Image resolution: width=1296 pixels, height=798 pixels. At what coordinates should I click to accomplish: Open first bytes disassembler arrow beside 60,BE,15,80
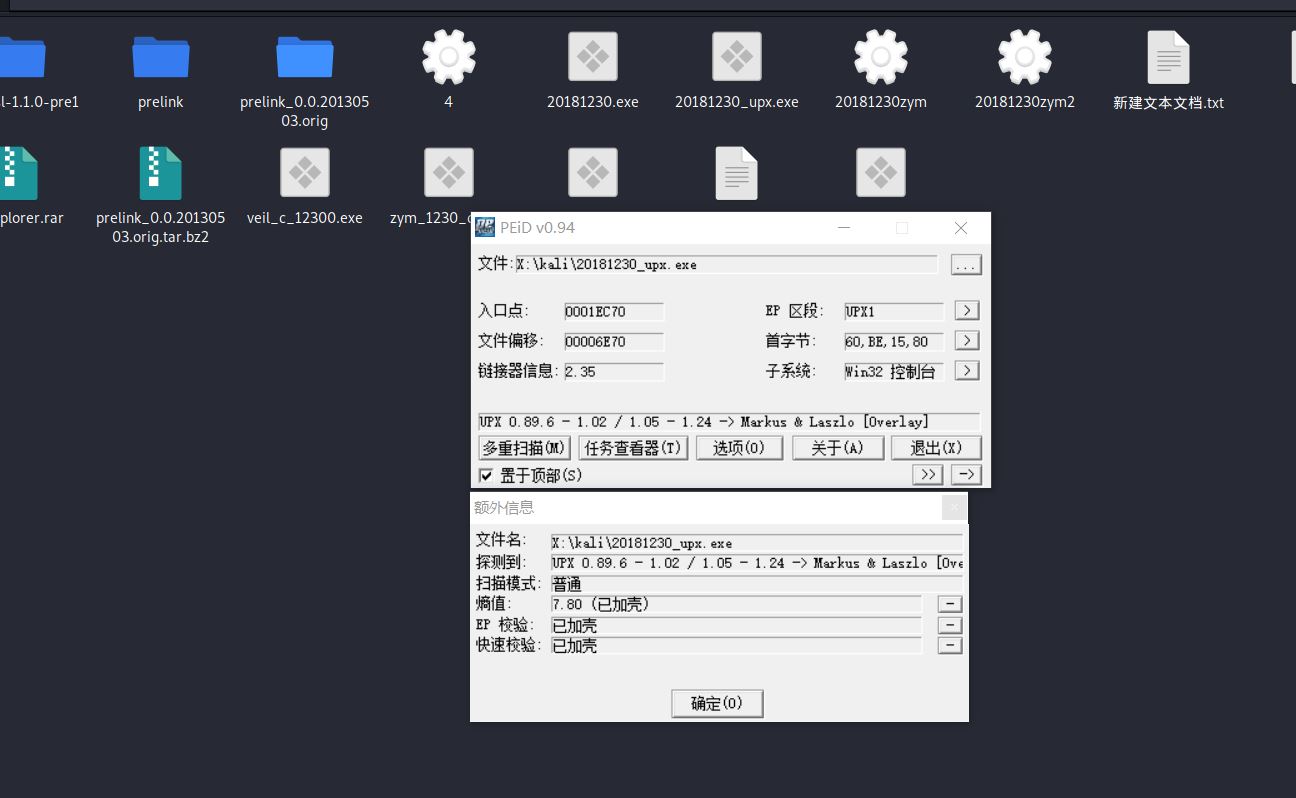[967, 341]
